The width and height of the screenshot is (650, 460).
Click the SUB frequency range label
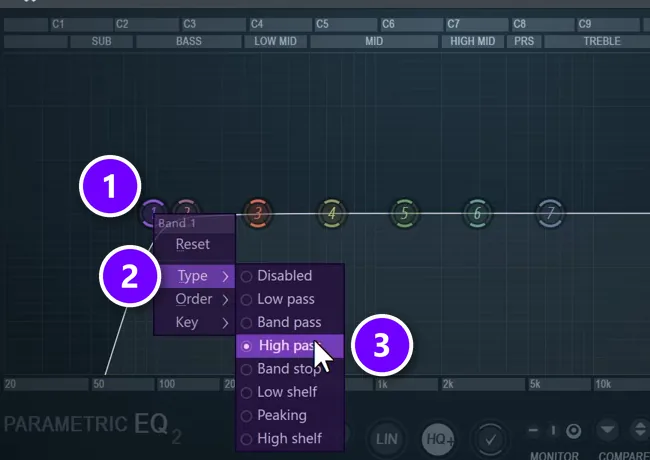tap(102, 41)
